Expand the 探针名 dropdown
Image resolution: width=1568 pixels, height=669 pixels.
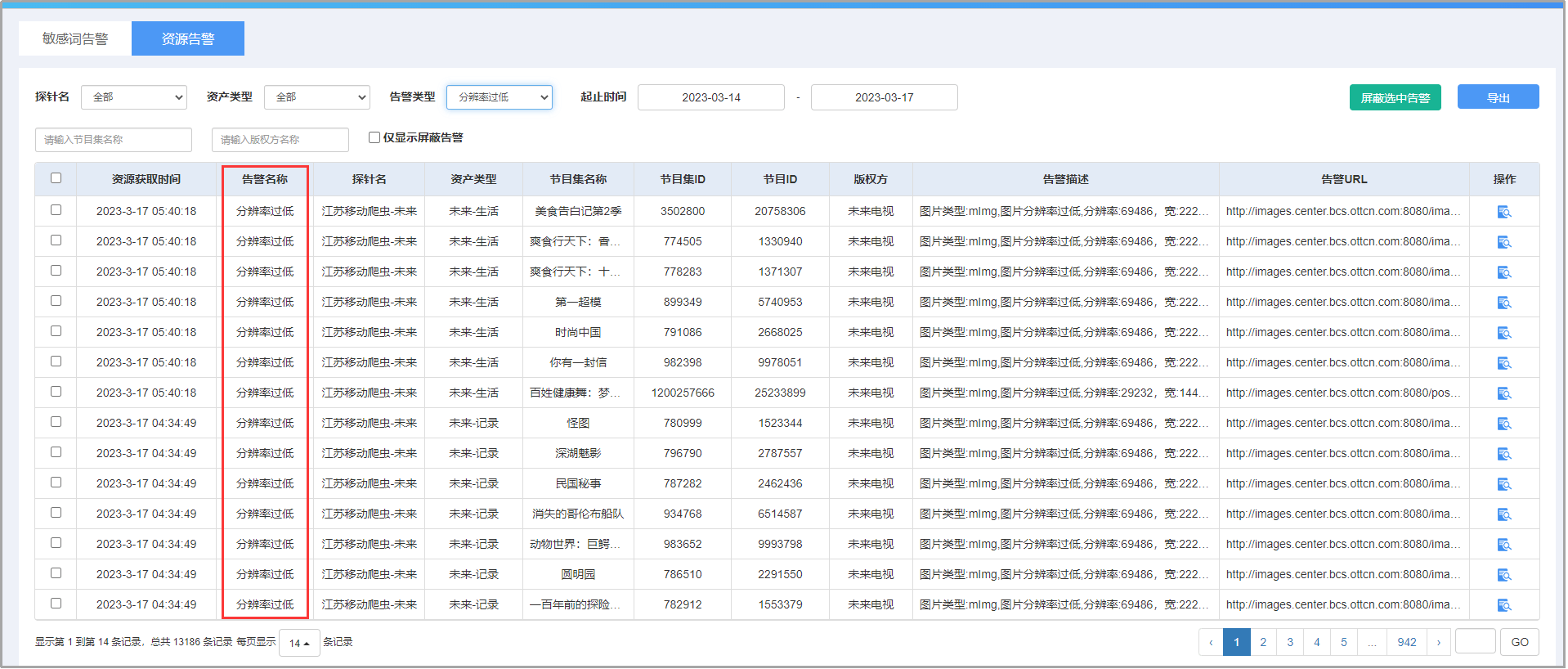coord(134,97)
